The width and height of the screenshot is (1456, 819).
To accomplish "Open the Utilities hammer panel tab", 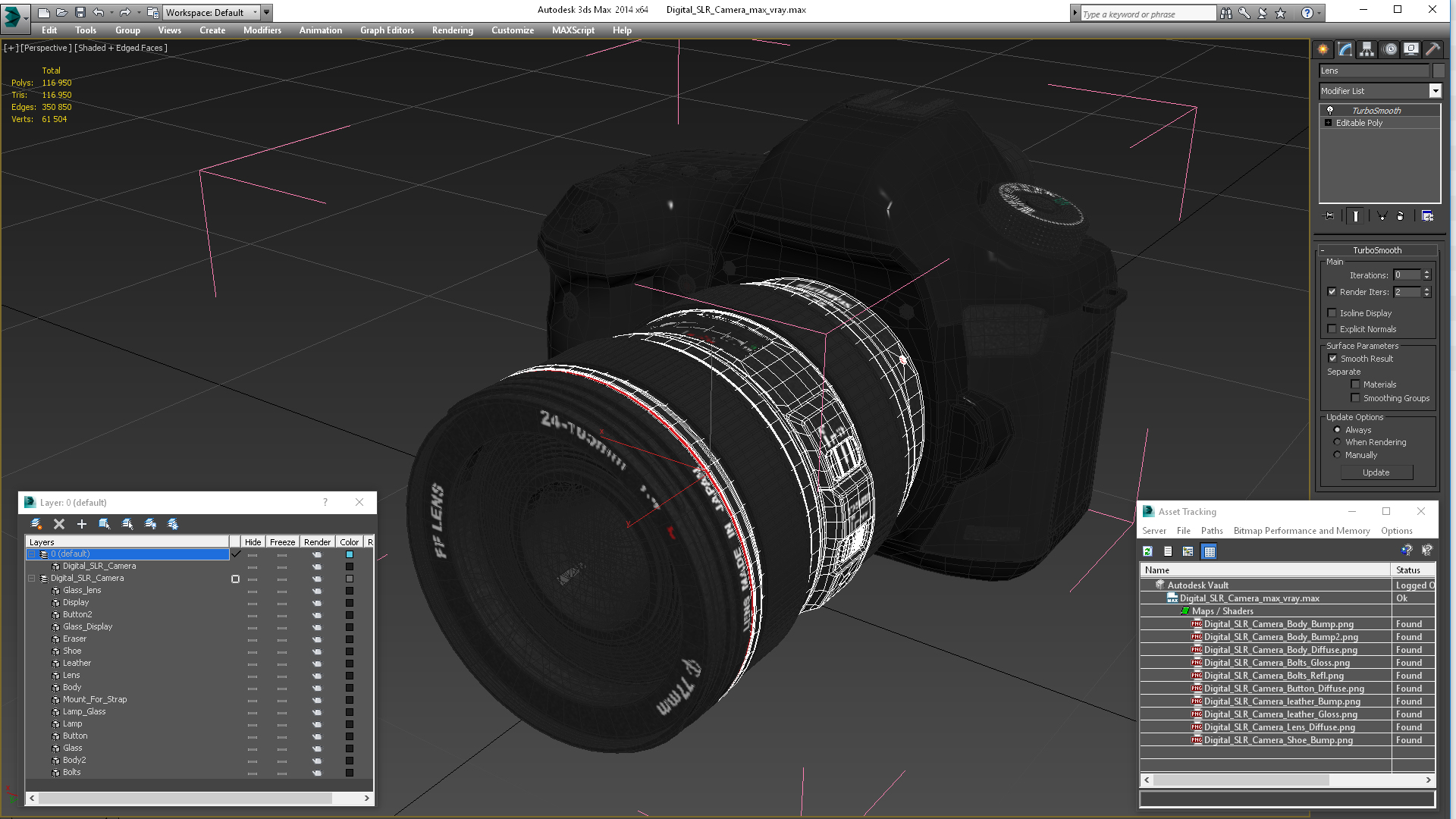I will pos(1432,49).
